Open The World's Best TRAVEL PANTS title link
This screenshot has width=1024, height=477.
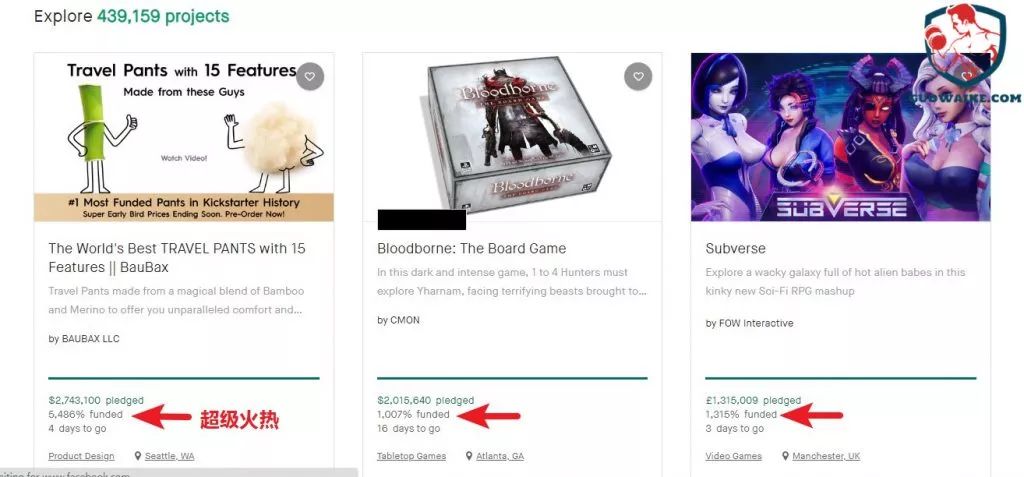177,257
